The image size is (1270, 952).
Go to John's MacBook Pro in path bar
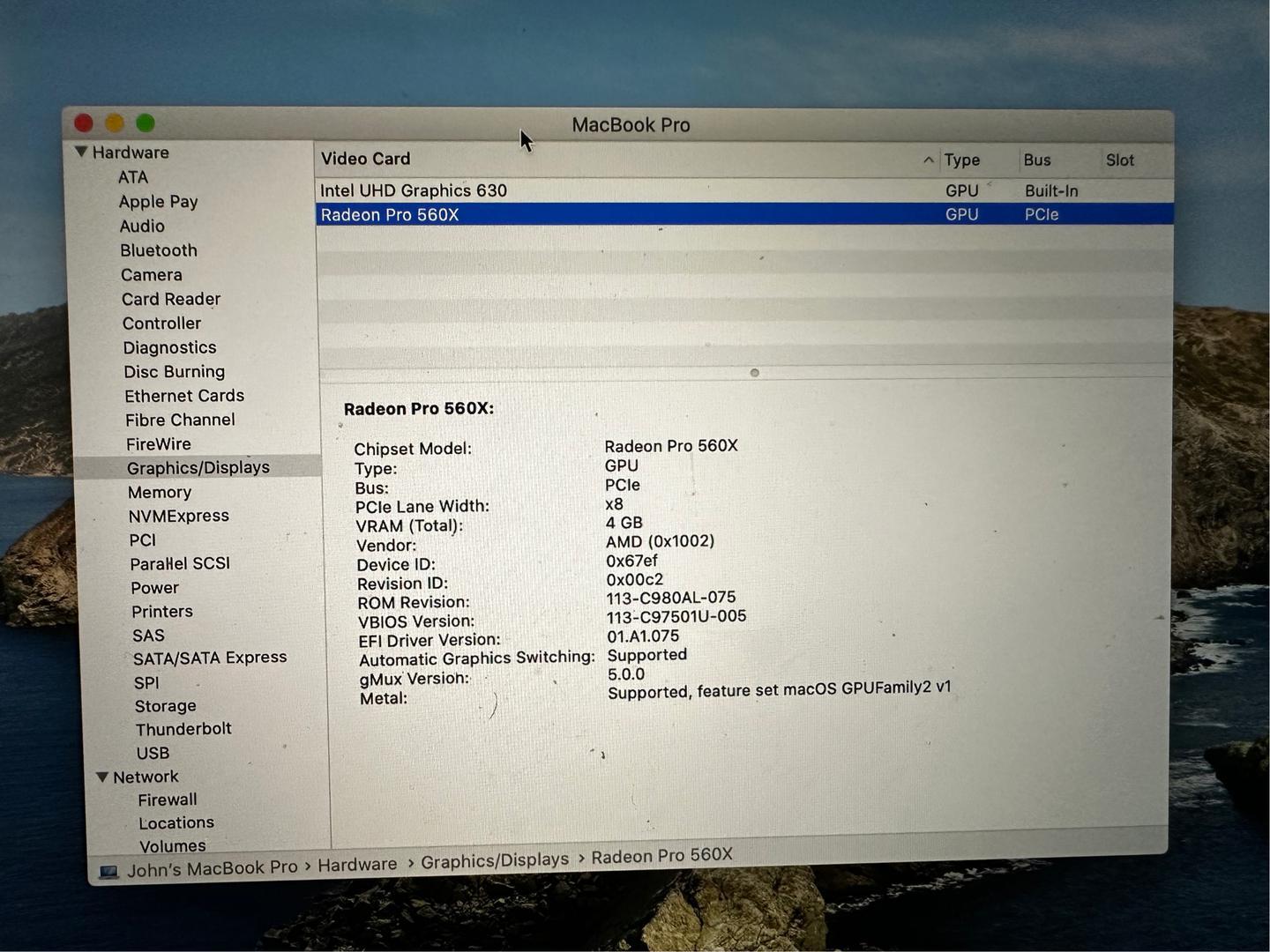coord(212,868)
